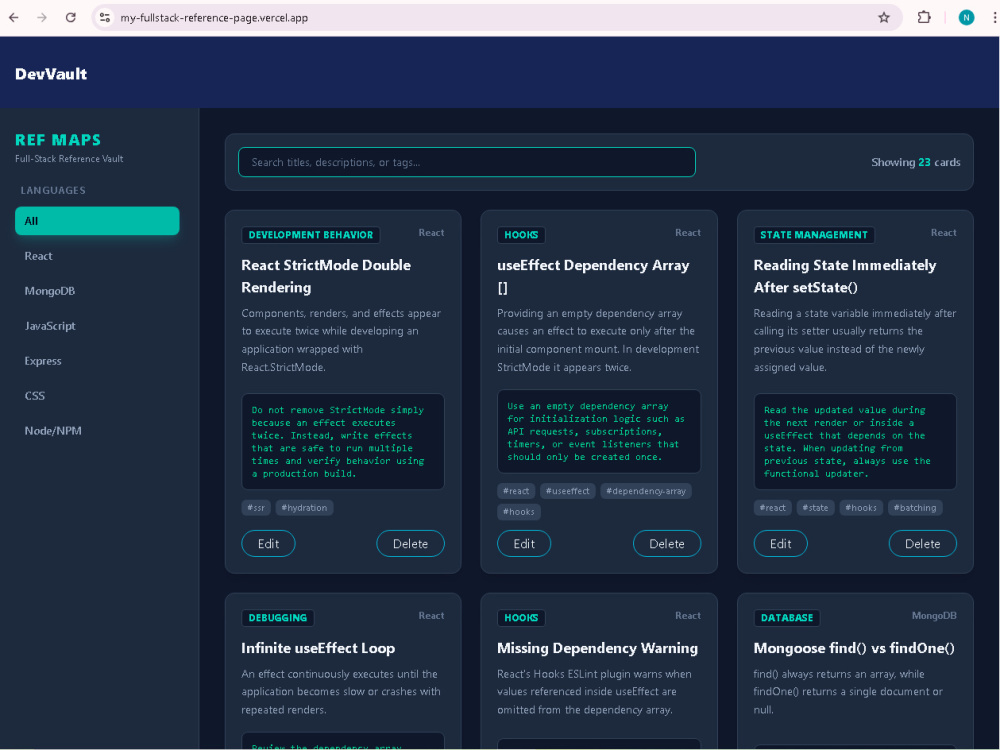Edit the Reading State Immediately card
The width and height of the screenshot is (1000, 750).
click(x=781, y=544)
